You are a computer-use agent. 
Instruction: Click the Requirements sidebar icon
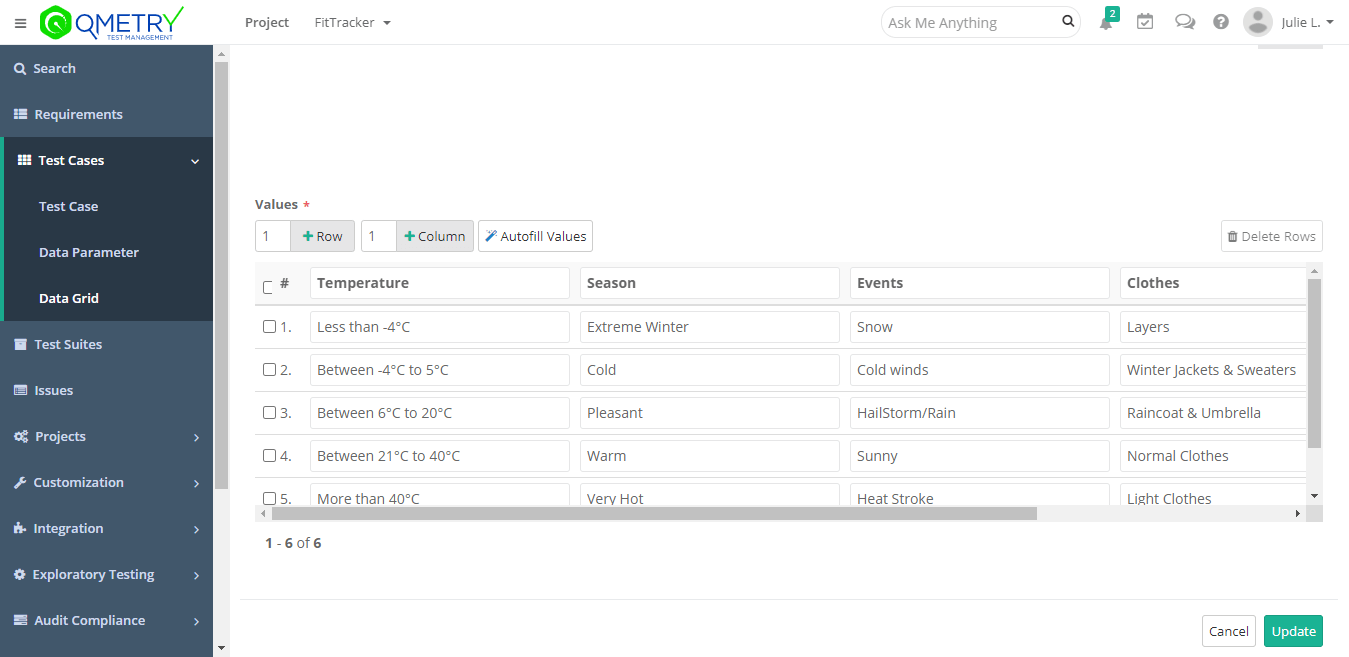coord(20,115)
